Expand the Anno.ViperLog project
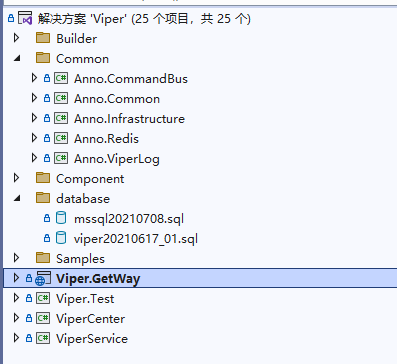Screen dimensions: 397x364 (x=34, y=158)
